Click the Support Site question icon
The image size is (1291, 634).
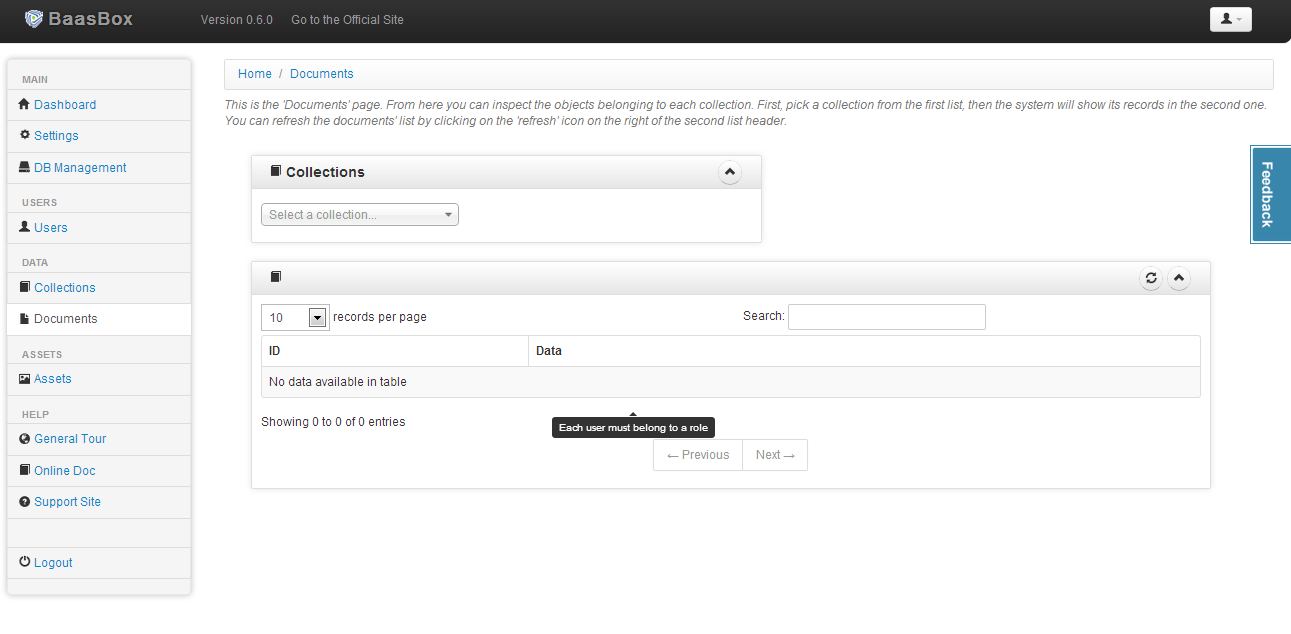click(x=25, y=501)
